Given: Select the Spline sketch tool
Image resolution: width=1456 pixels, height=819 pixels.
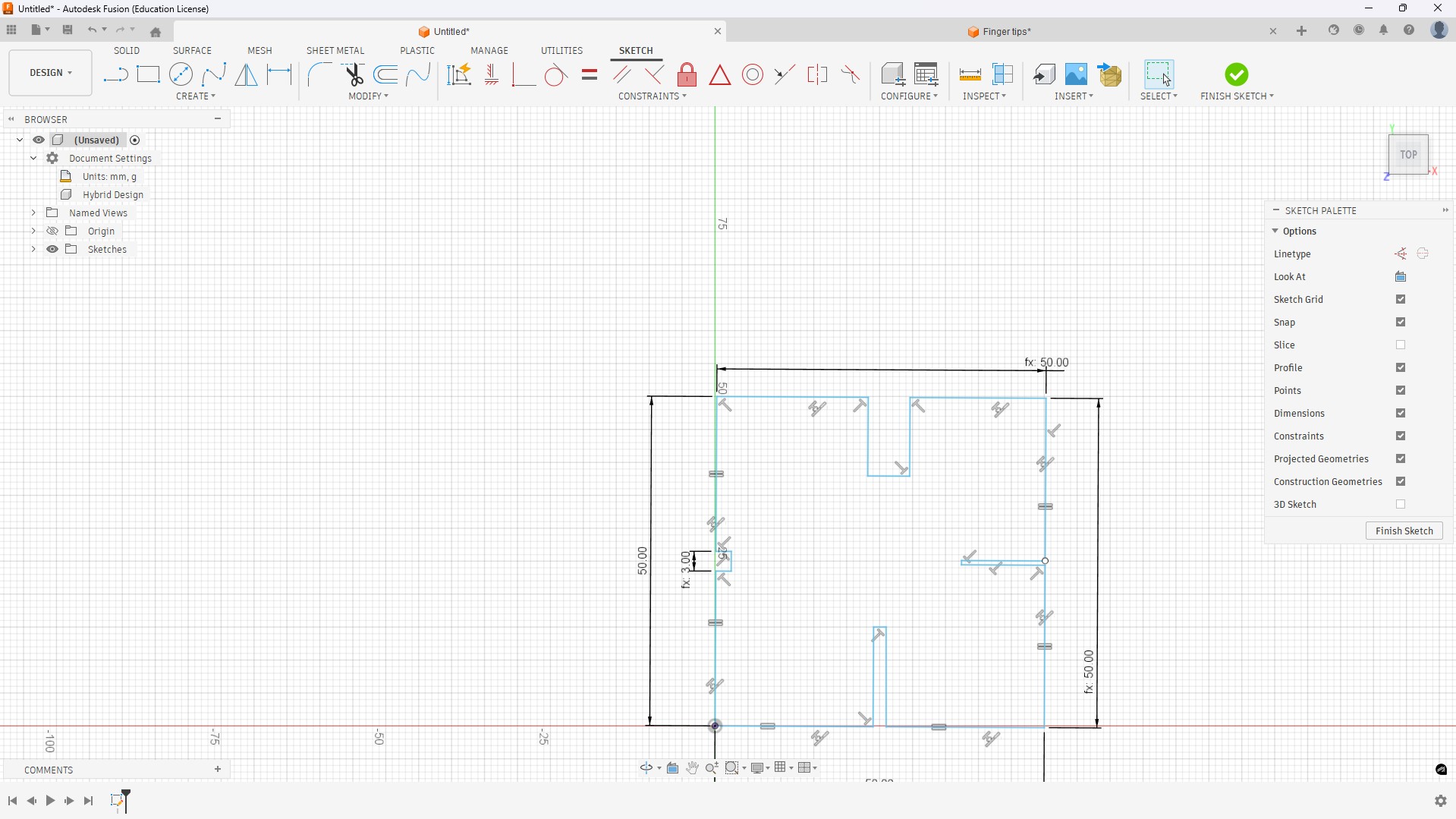Looking at the screenshot, I should pos(214,74).
